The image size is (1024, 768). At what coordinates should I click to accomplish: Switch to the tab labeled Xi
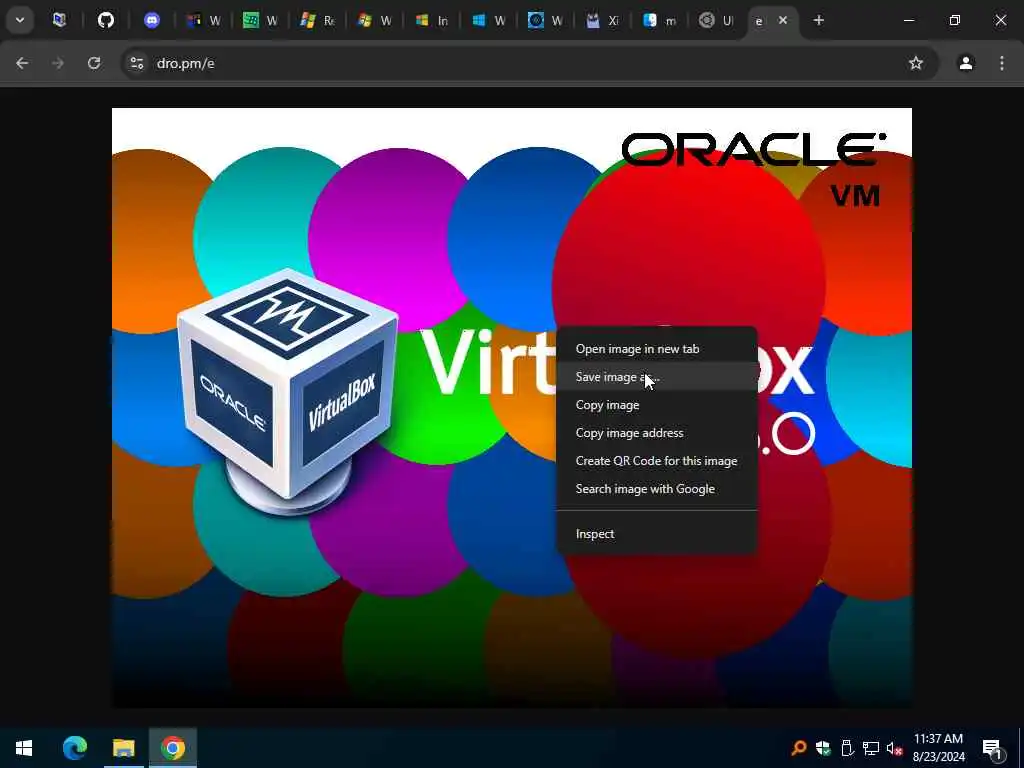pyautogui.click(x=602, y=20)
